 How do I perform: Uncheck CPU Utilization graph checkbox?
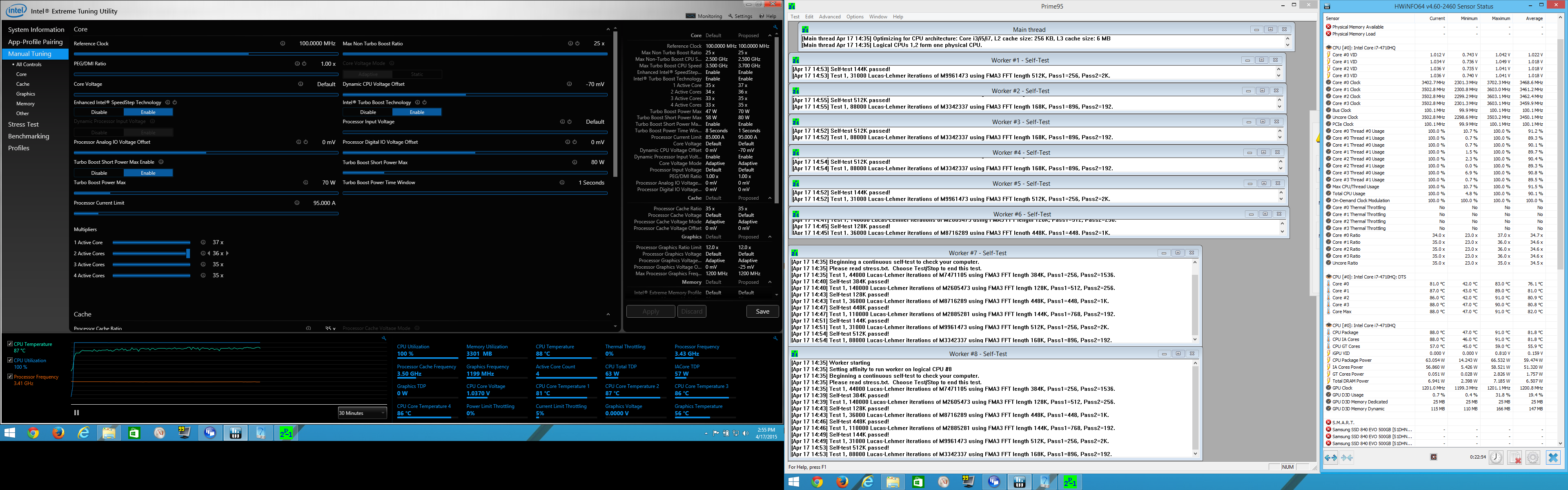(10, 360)
